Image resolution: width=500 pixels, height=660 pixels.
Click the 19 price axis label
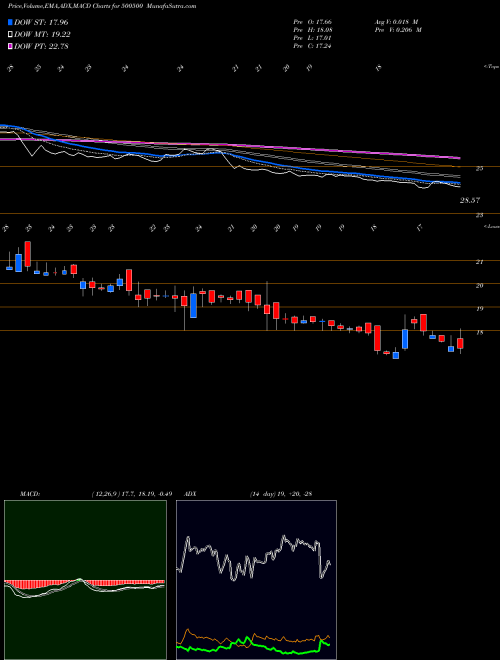pos(479,309)
